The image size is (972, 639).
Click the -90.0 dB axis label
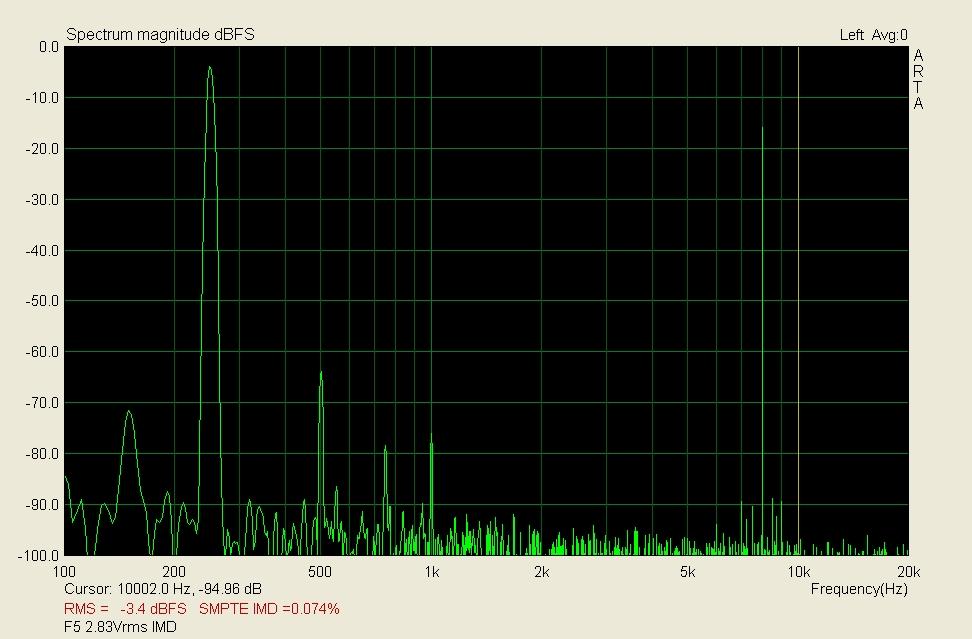(x=42, y=505)
